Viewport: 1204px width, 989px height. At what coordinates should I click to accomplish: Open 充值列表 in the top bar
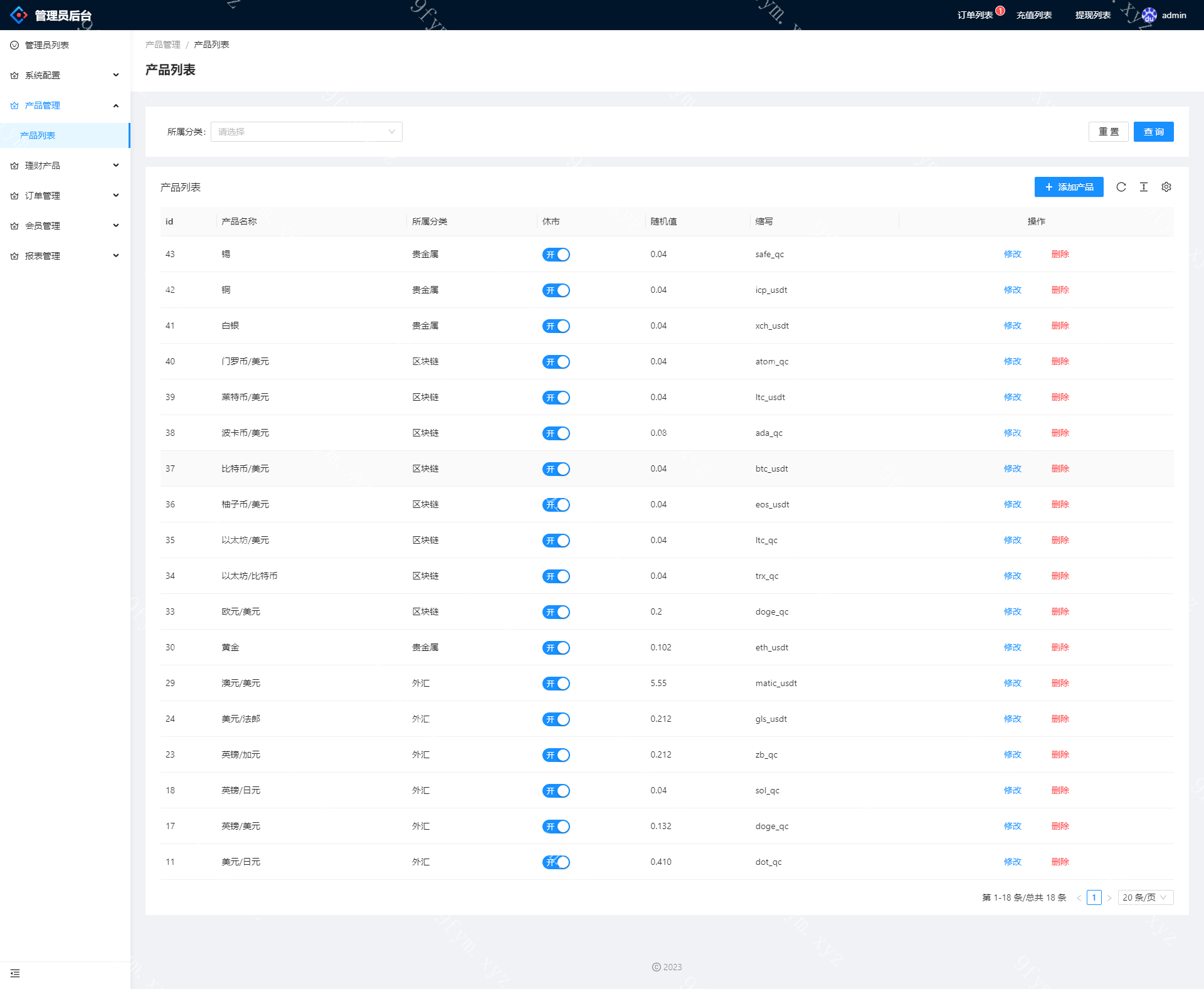(1034, 15)
